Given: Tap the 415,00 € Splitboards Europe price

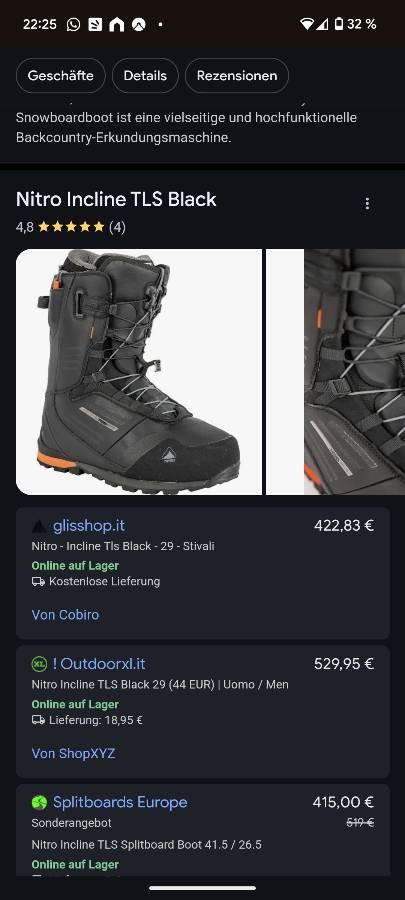Looking at the screenshot, I should pyautogui.click(x=343, y=802).
